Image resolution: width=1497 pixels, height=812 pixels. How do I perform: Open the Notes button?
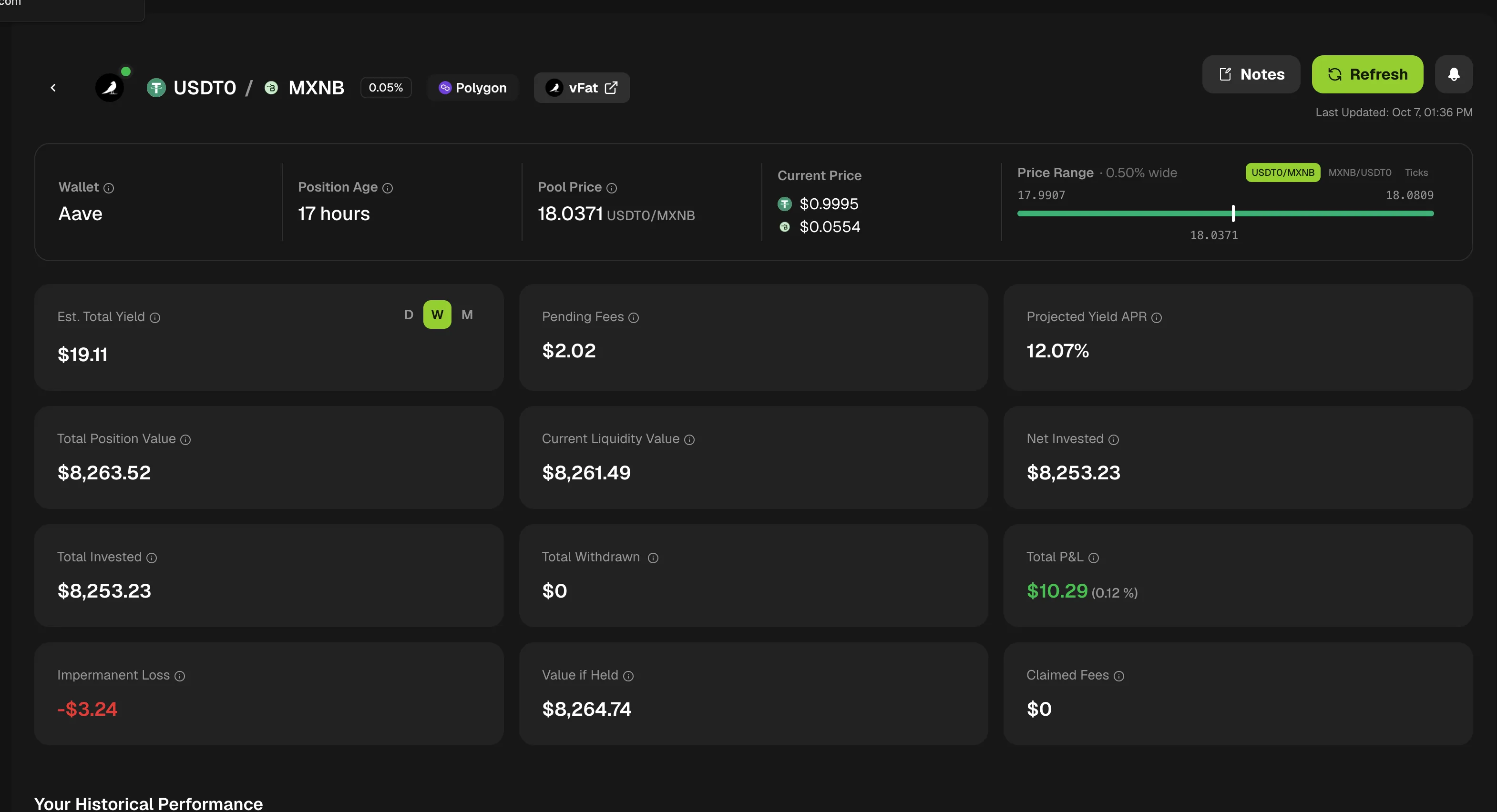(x=1251, y=74)
